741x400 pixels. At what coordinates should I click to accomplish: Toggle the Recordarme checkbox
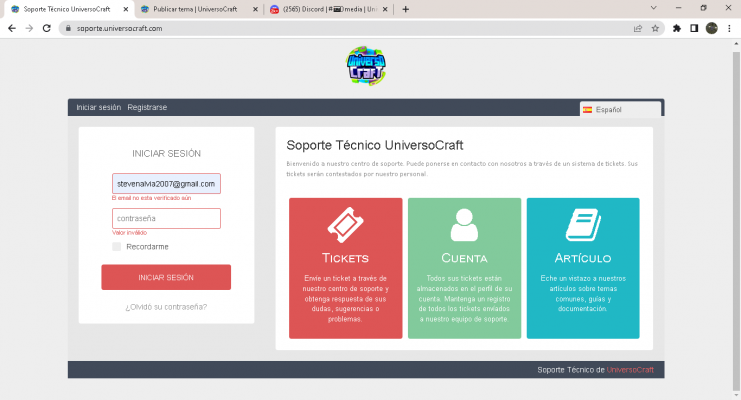tap(117, 246)
